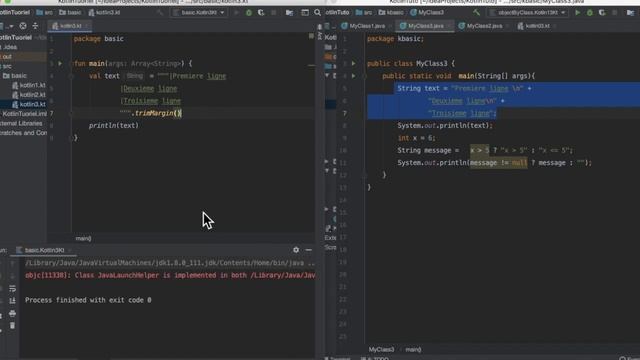Open Project view selector dropdown in left panel
This screenshot has height=360, width=640.
point(7,26)
